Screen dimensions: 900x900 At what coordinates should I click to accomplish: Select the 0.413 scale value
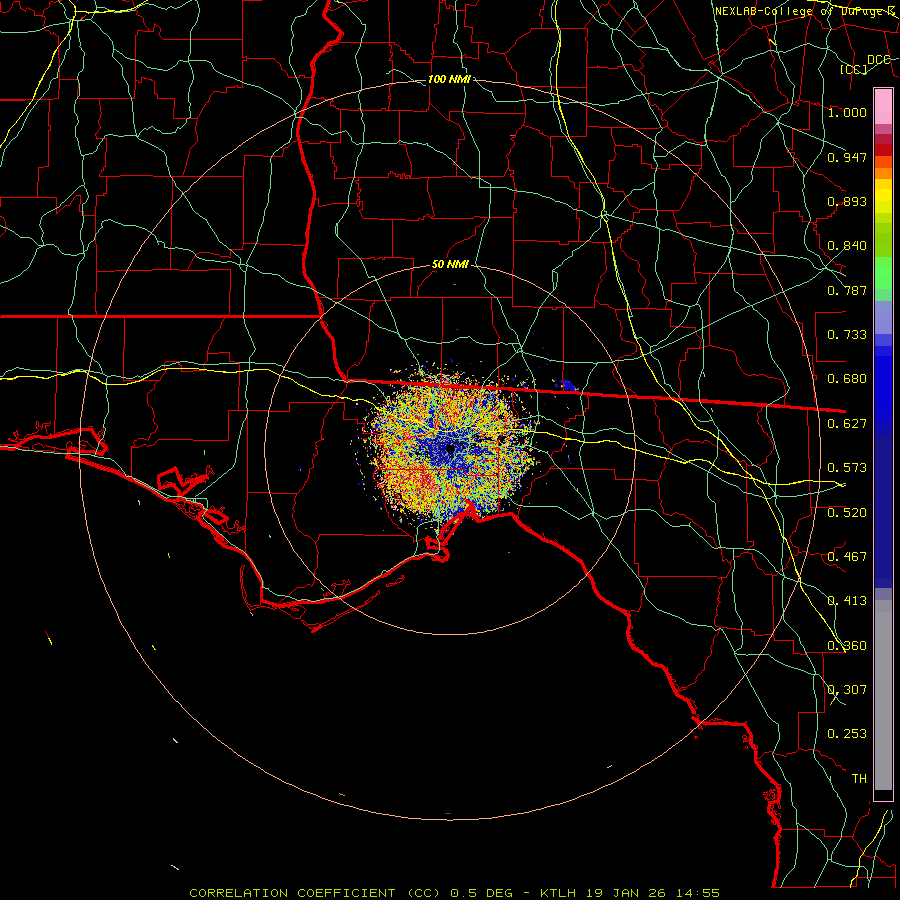(847, 601)
